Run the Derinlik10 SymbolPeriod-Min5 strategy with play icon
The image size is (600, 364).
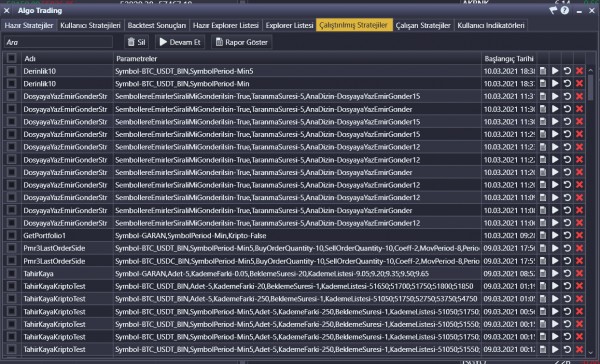(555, 71)
